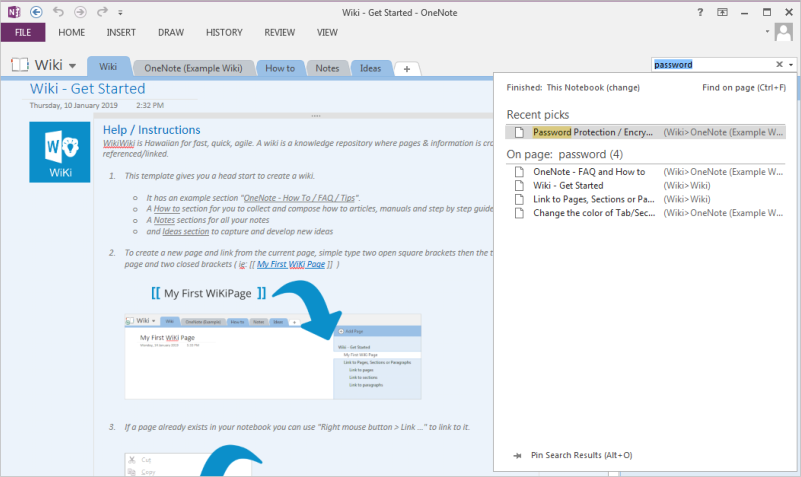Click the My First WiKiPage example screenshot
Viewport: 801px width, 477px height.
[x=273, y=356]
